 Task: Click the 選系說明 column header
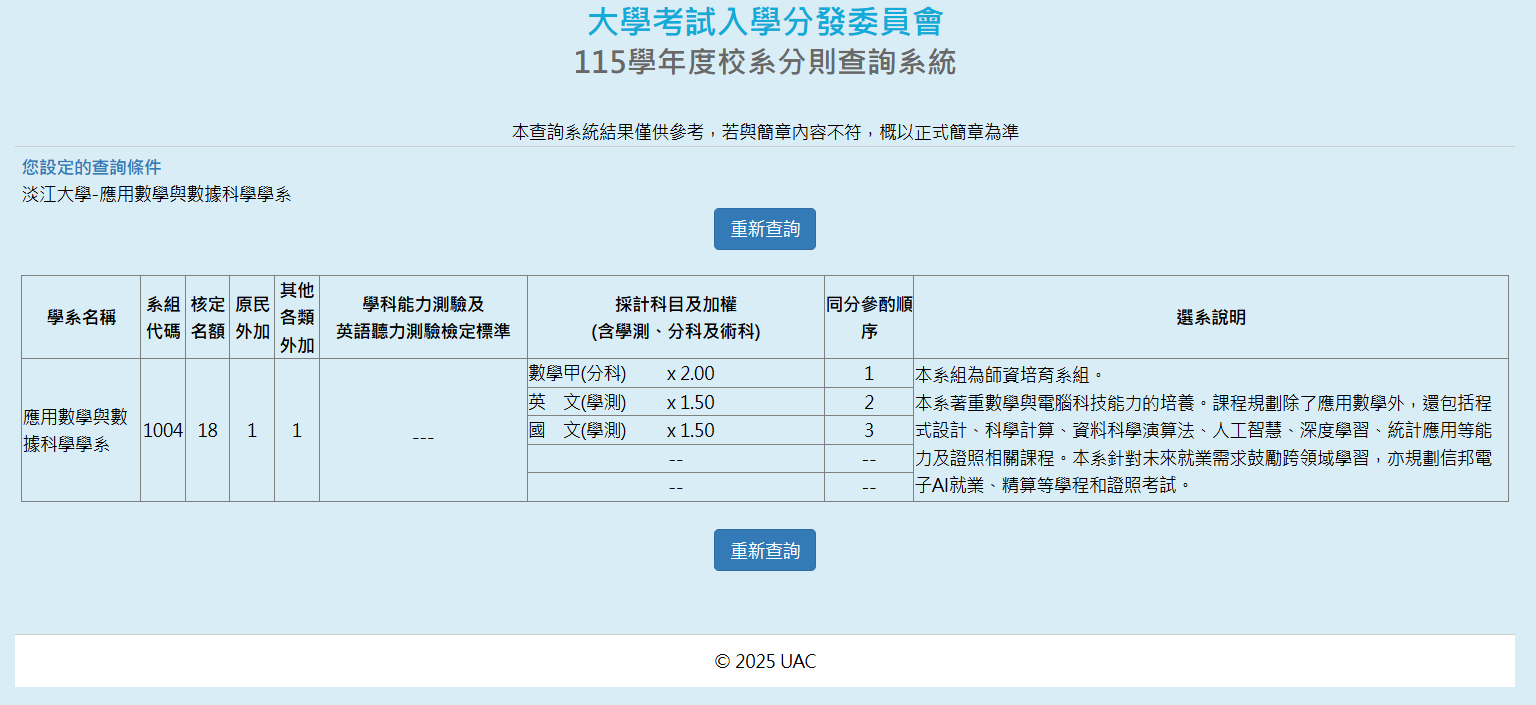coord(1210,318)
